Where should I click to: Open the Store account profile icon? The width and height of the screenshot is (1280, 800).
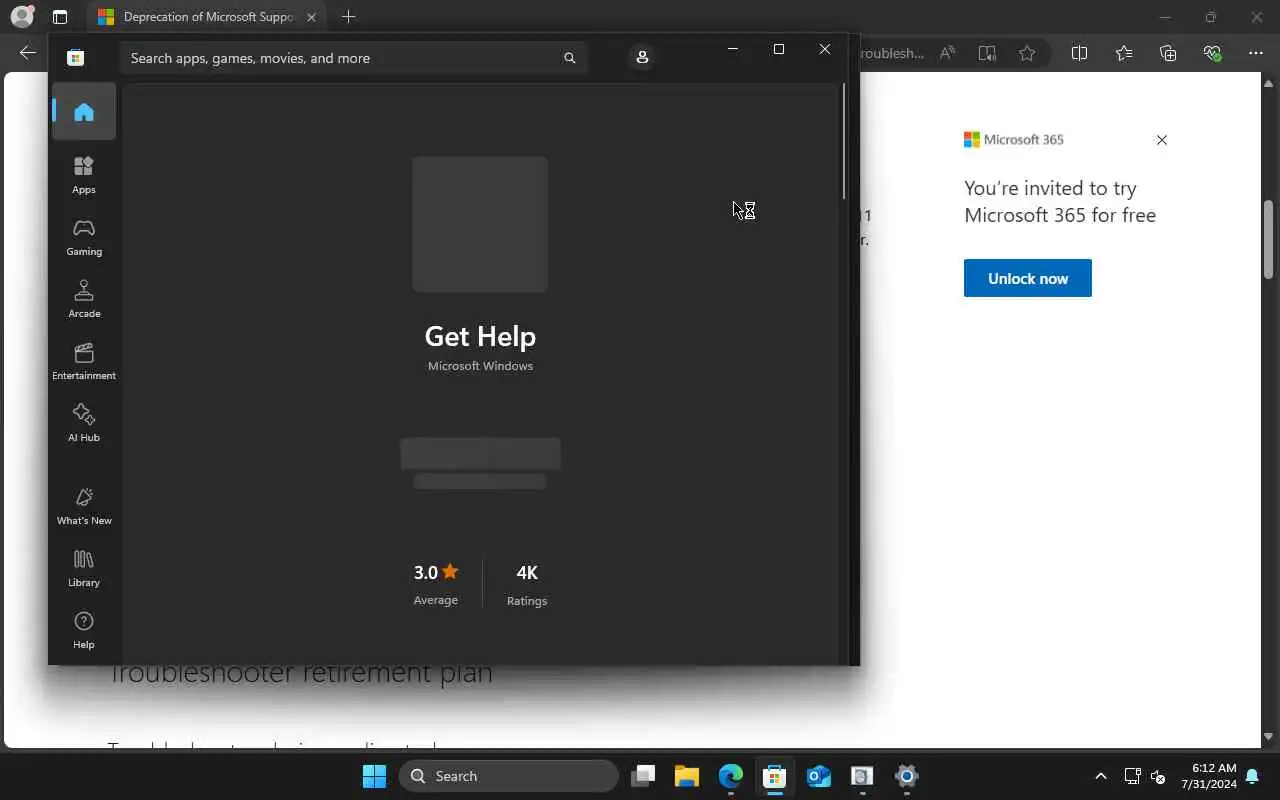642,58
